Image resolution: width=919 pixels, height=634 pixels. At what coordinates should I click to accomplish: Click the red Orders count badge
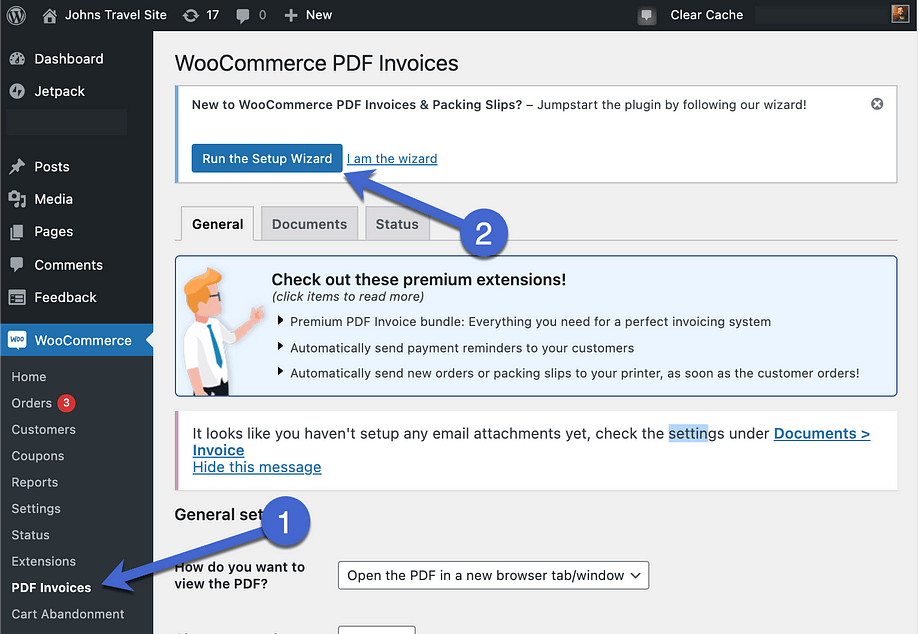(x=66, y=403)
